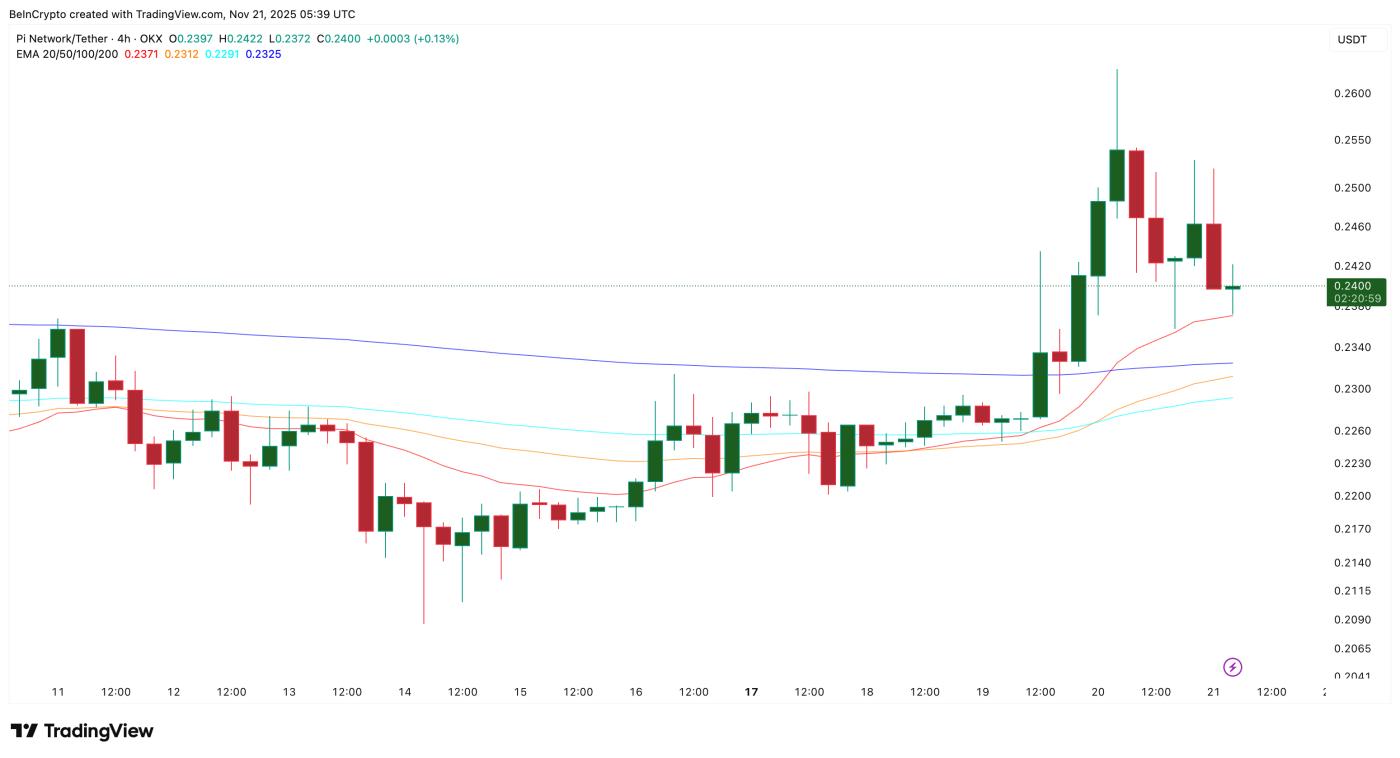Select date 14 on the time axis

404,692
